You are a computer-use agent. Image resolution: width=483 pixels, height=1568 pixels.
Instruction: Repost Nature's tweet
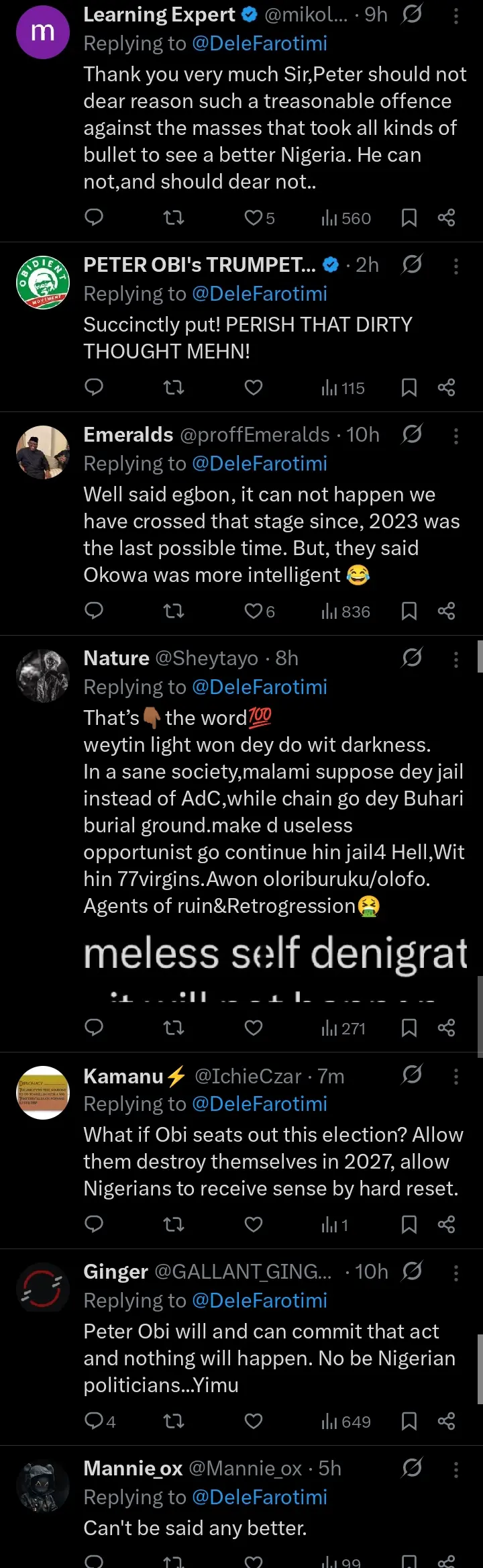tap(174, 1028)
